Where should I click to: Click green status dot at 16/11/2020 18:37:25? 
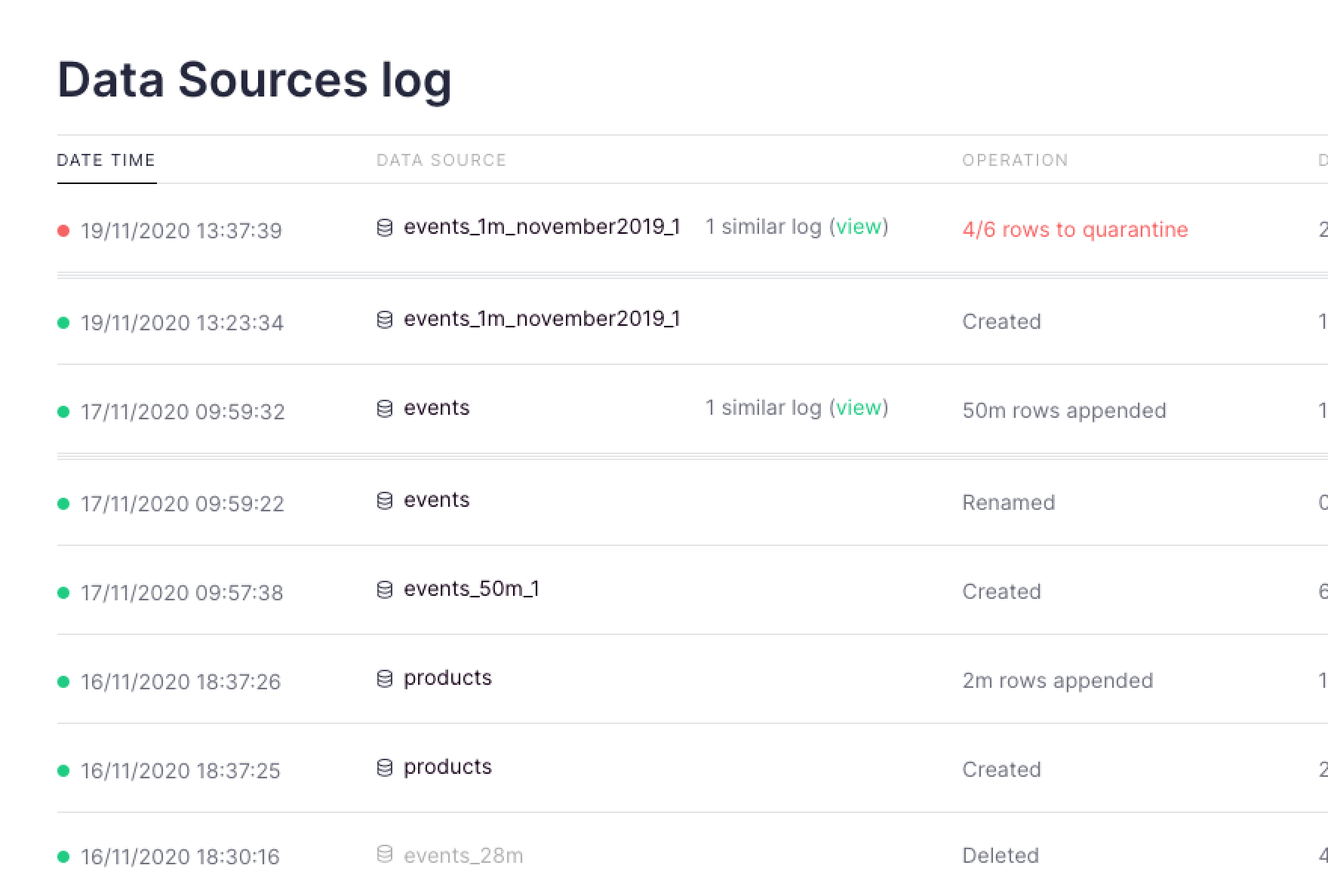pyautogui.click(x=63, y=771)
